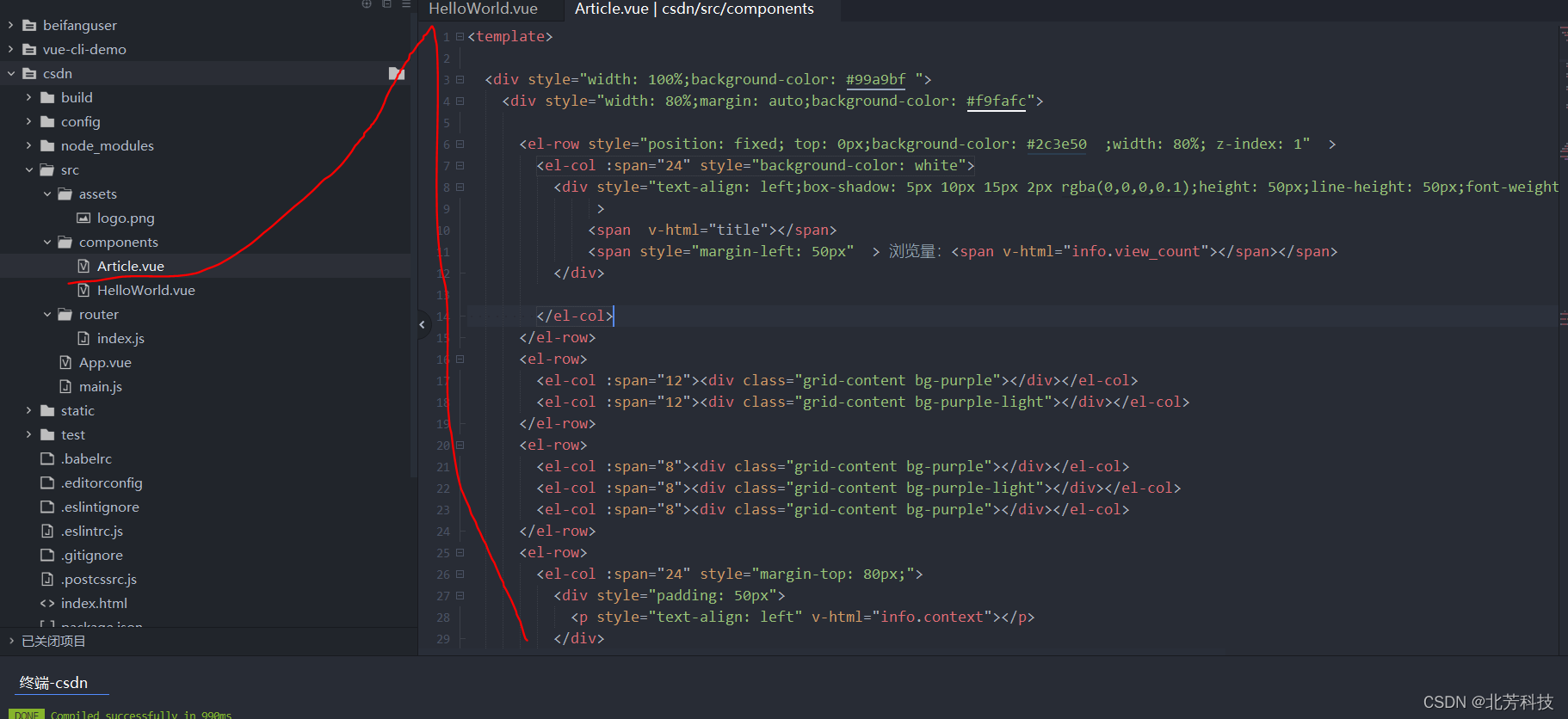
Task: Click the node_modules folder icon
Action: coord(47,146)
